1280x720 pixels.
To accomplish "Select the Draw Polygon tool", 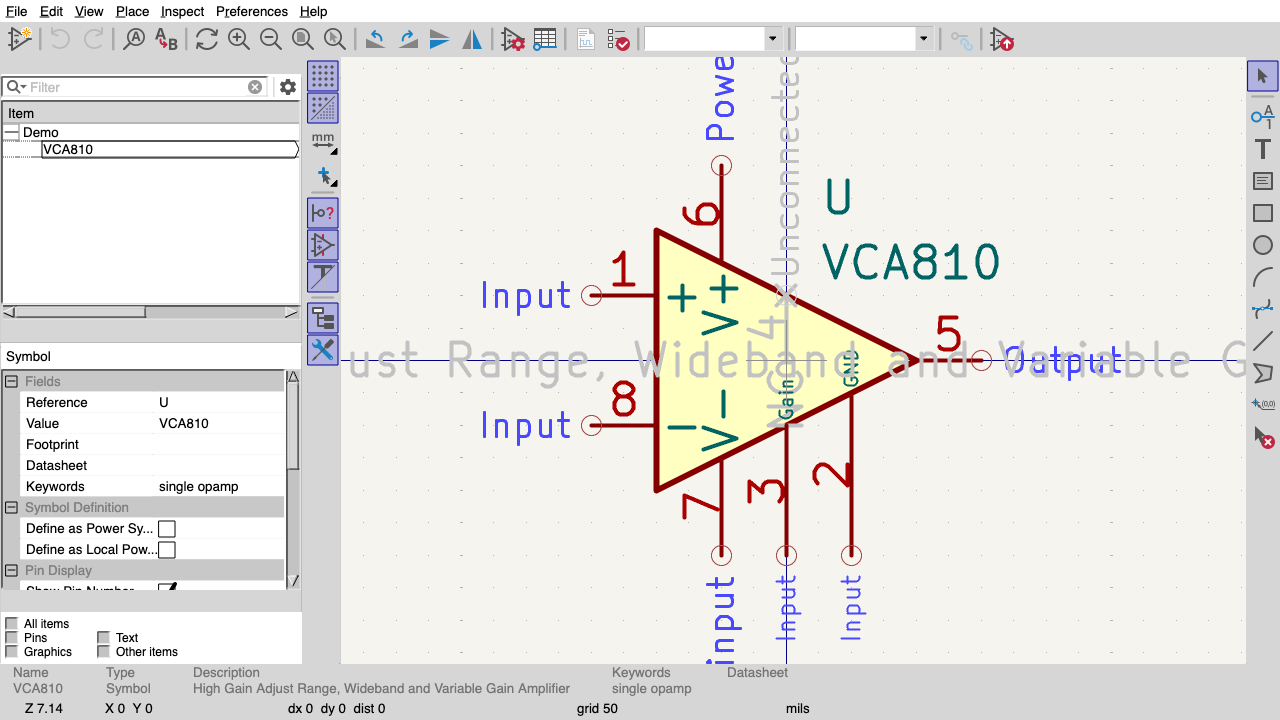I will click(1262, 373).
